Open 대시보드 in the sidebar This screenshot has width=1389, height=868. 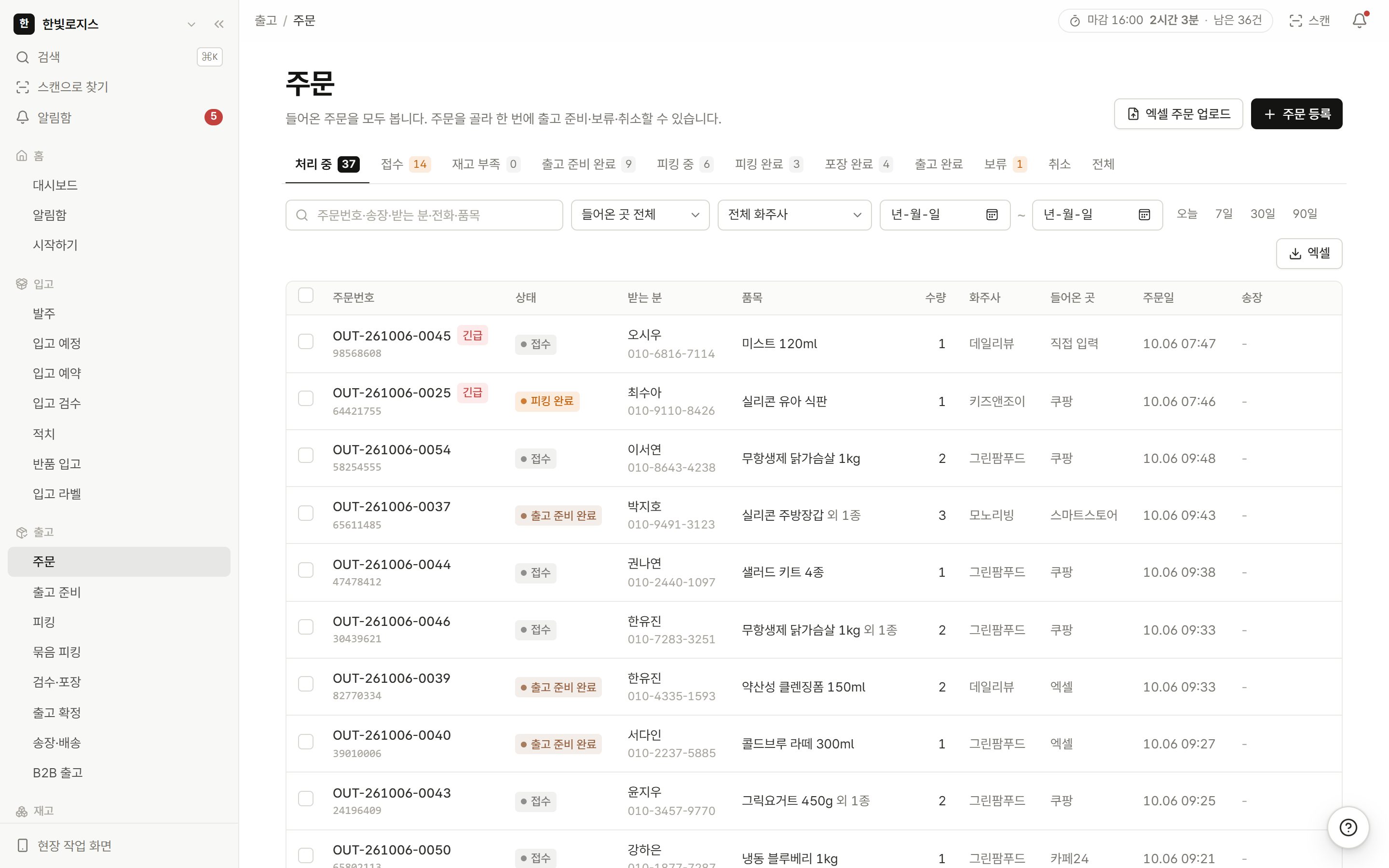119,185
